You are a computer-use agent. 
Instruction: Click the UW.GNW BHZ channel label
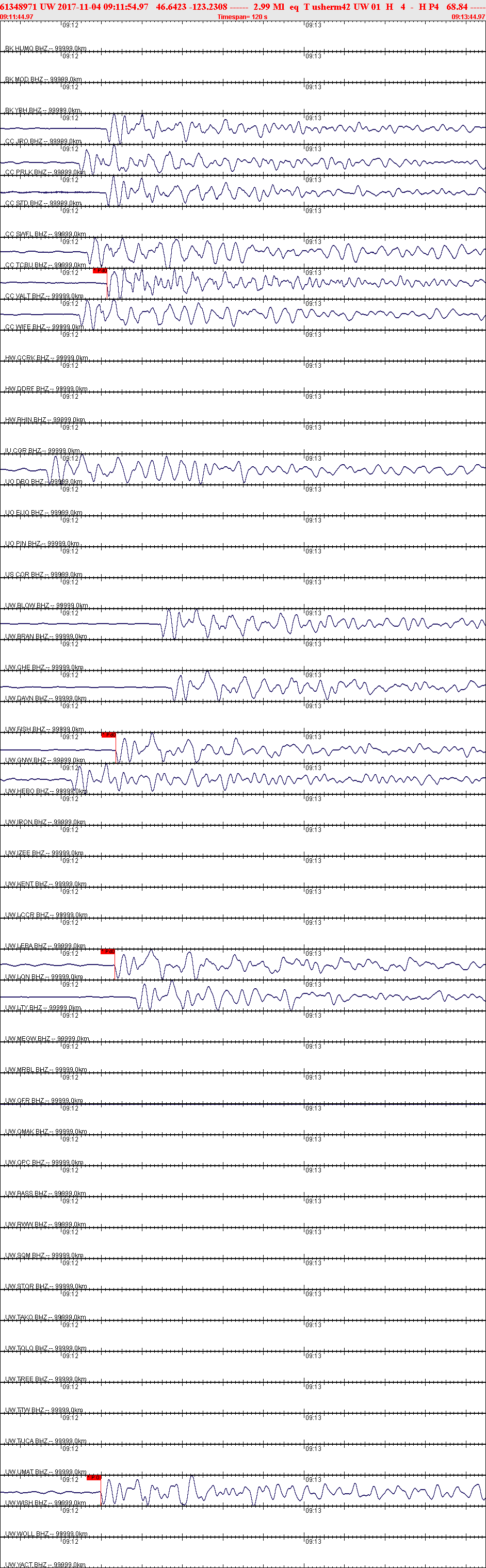tap(45, 760)
